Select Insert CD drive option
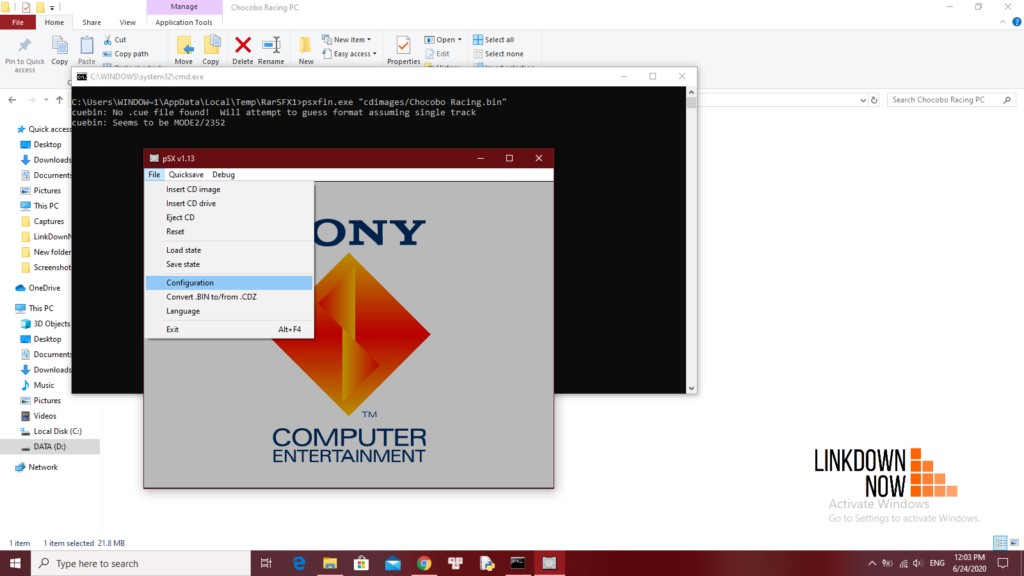The image size is (1024, 576). tap(229, 203)
